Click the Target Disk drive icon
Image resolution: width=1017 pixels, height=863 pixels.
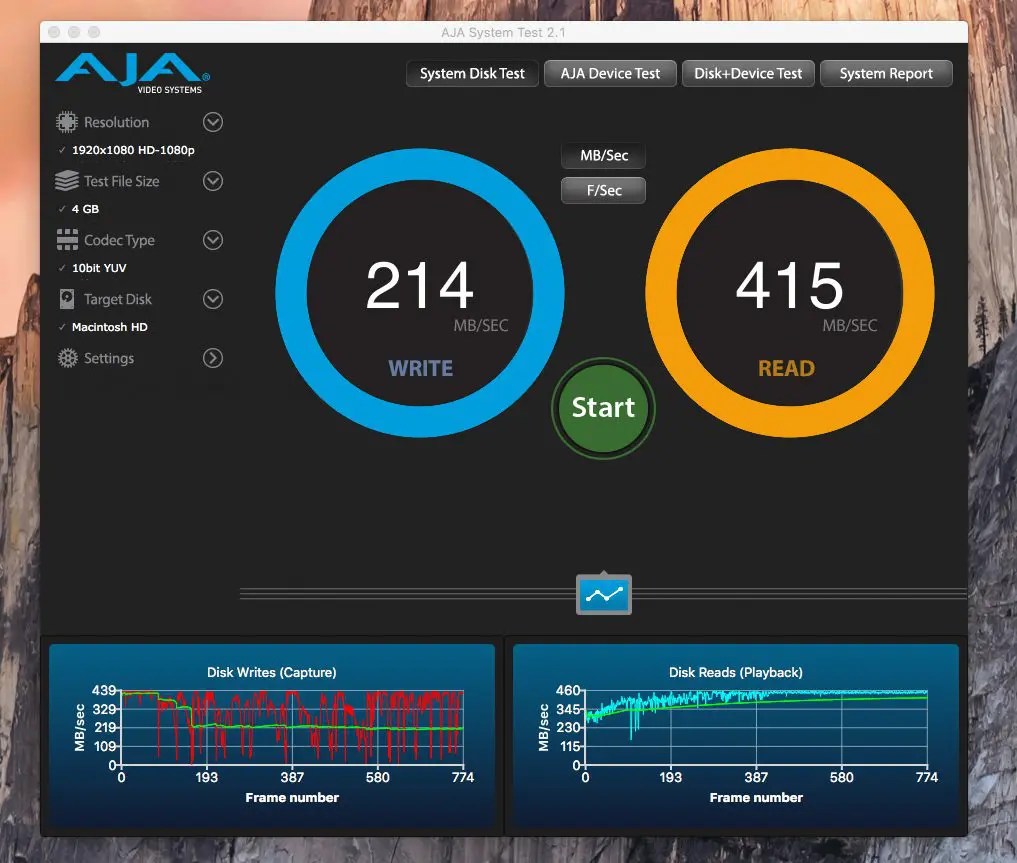tap(67, 299)
